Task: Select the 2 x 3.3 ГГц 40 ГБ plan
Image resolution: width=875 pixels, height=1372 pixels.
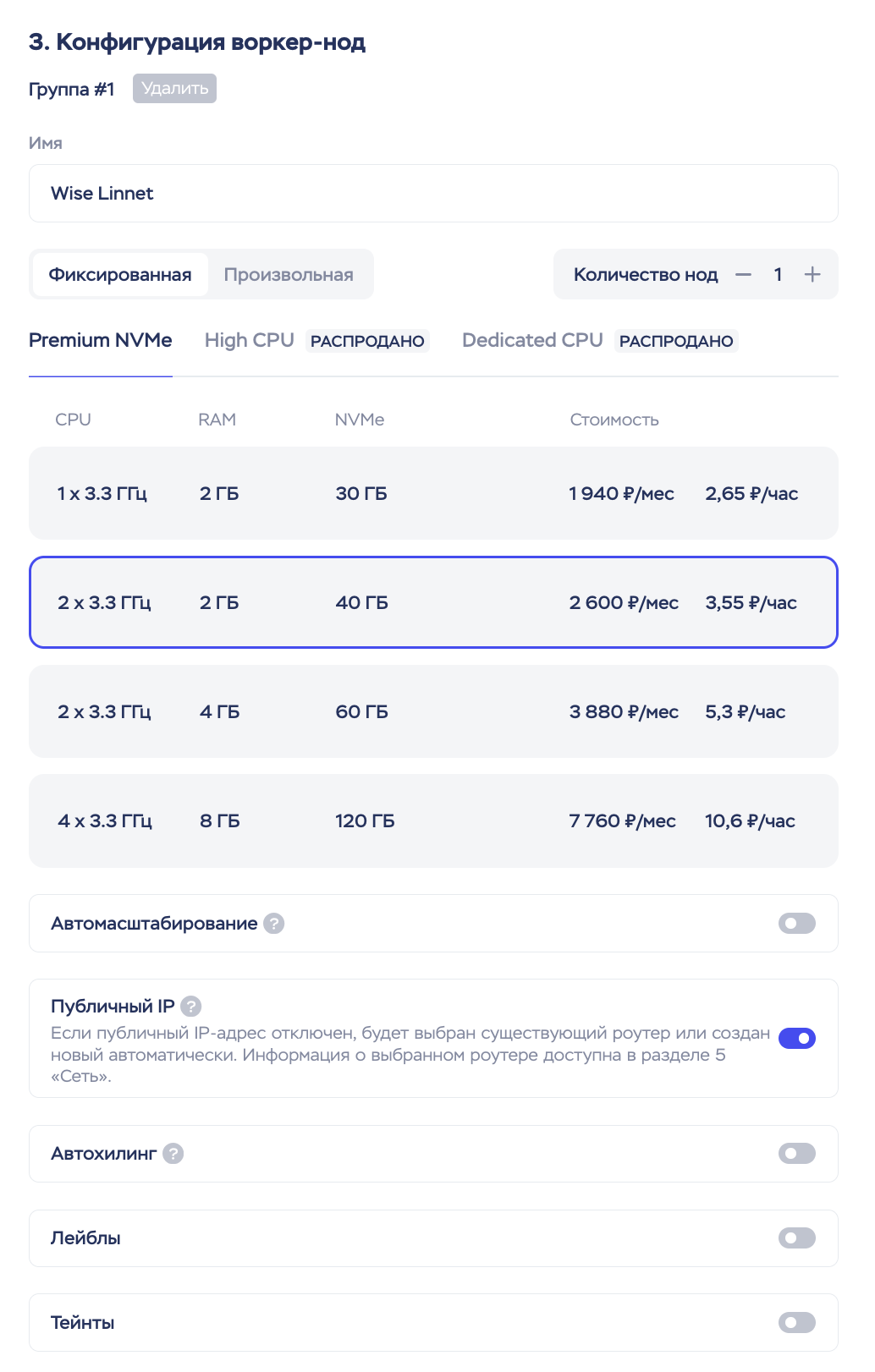Action: [433, 602]
